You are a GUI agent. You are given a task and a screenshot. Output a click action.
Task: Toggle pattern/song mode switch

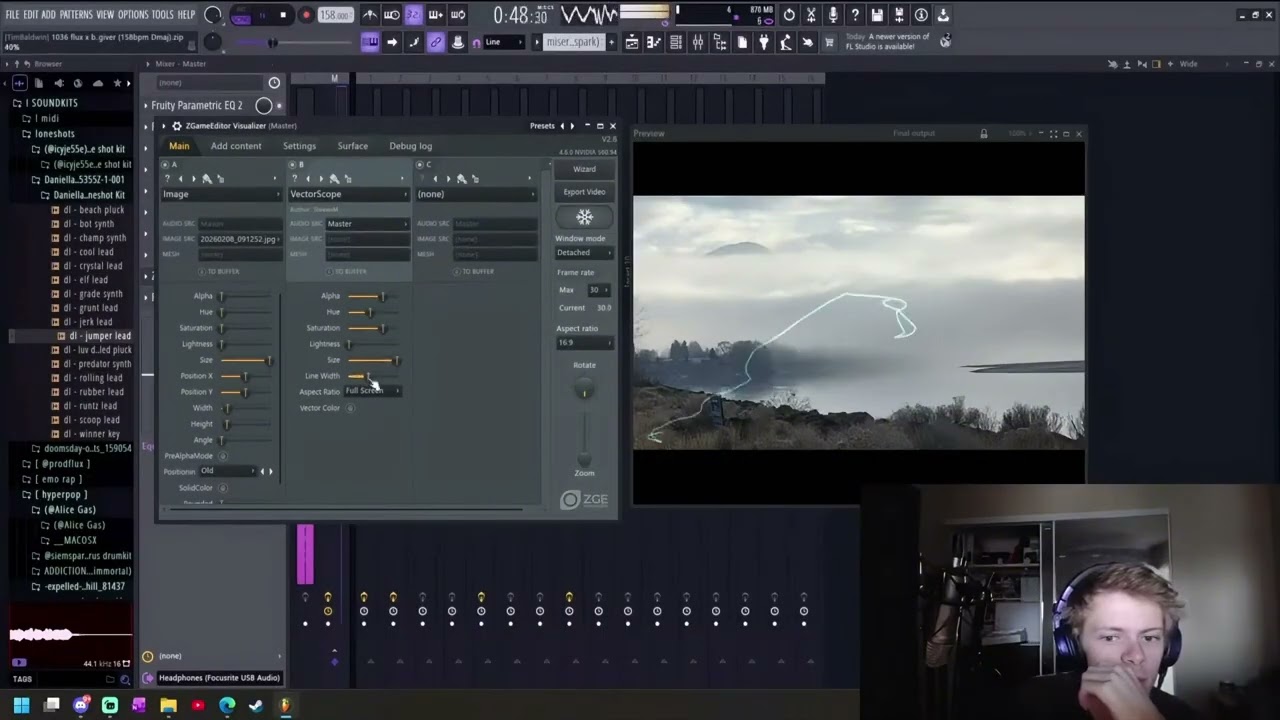(241, 15)
